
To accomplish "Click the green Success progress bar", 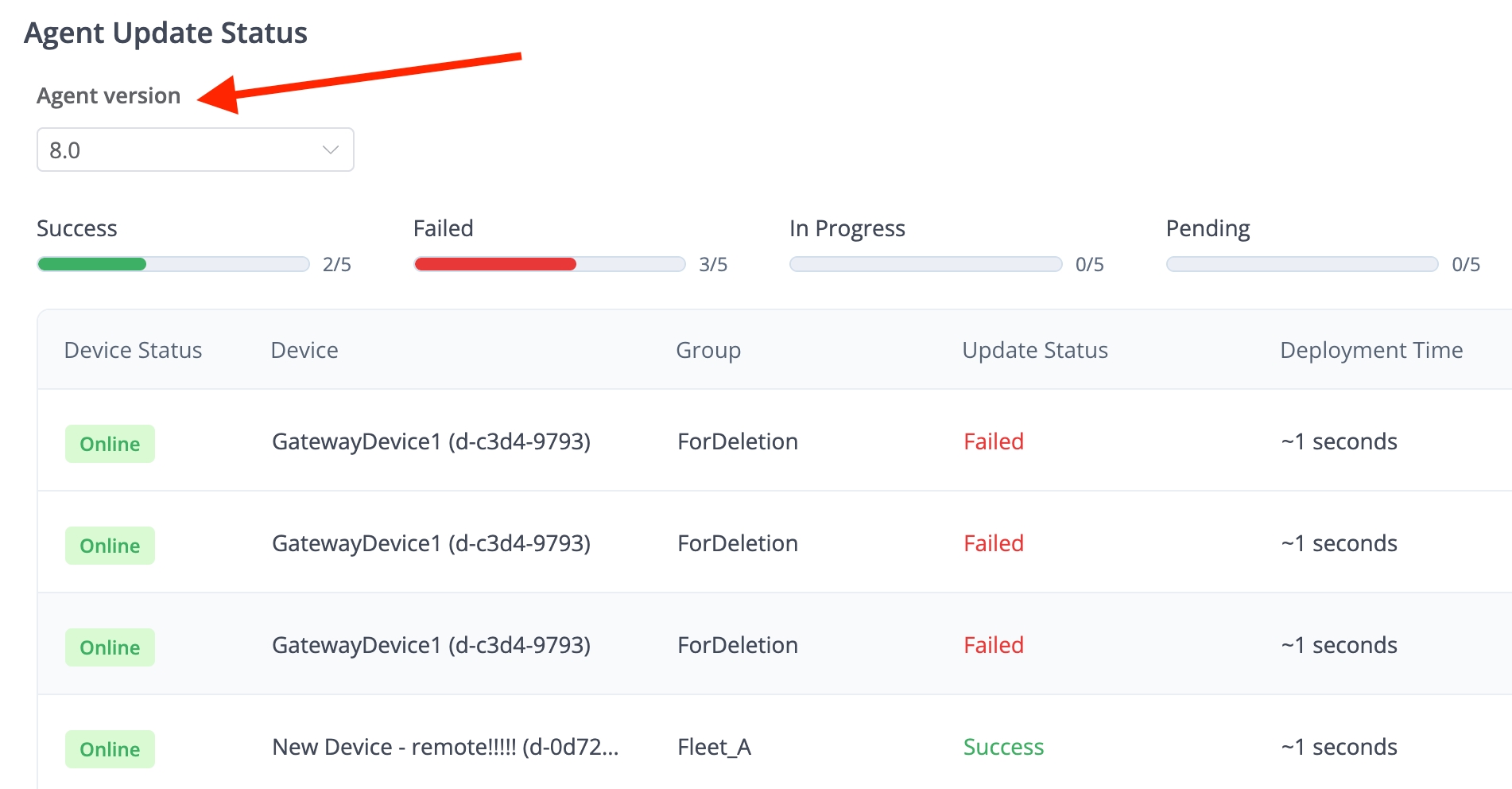I will (173, 264).
